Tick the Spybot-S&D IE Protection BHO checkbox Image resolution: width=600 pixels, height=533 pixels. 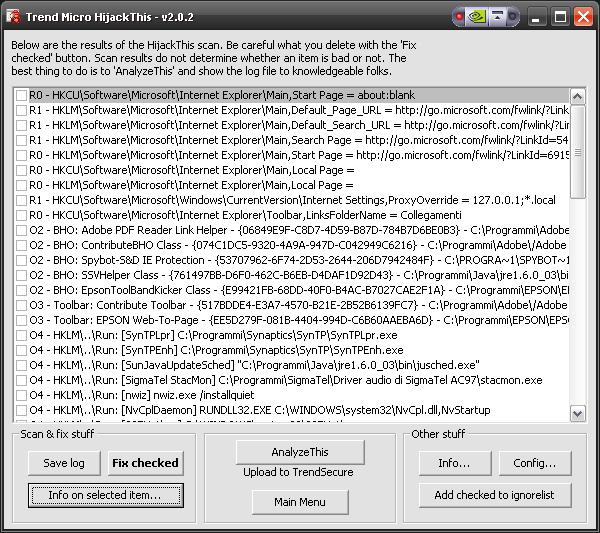(x=21, y=260)
